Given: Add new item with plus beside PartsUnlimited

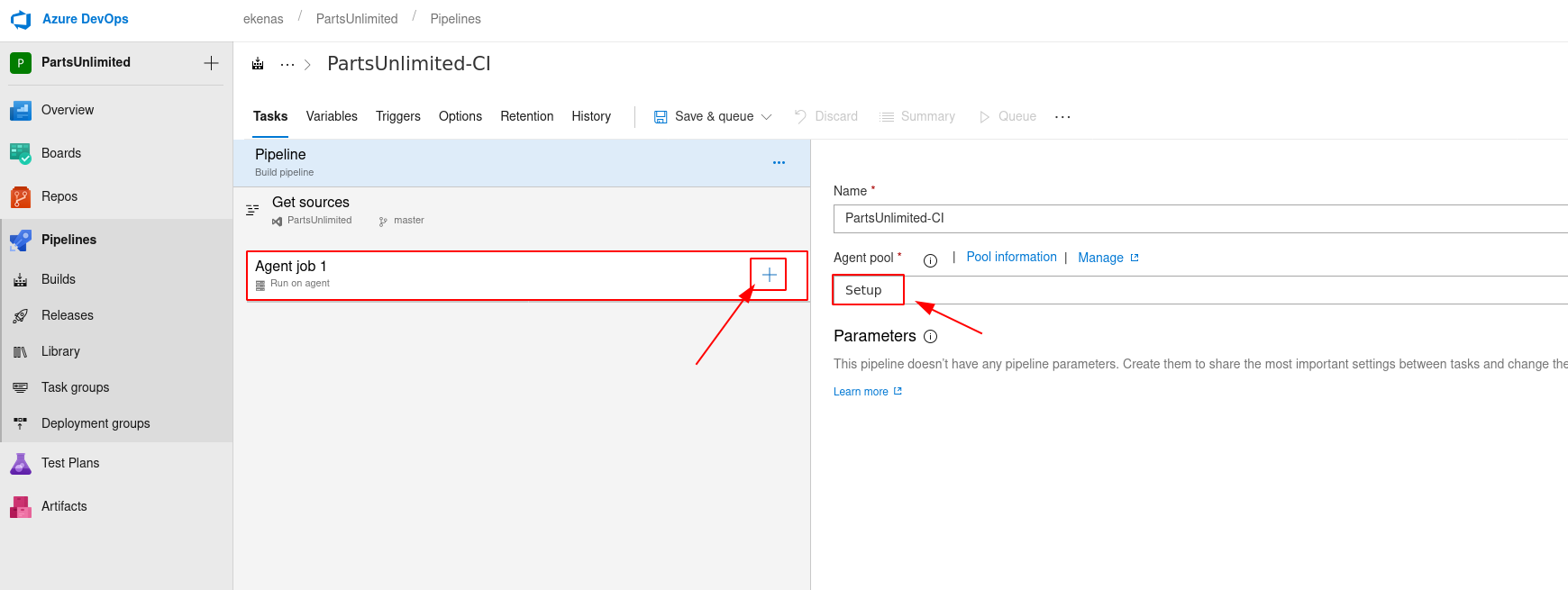Looking at the screenshot, I should (211, 63).
